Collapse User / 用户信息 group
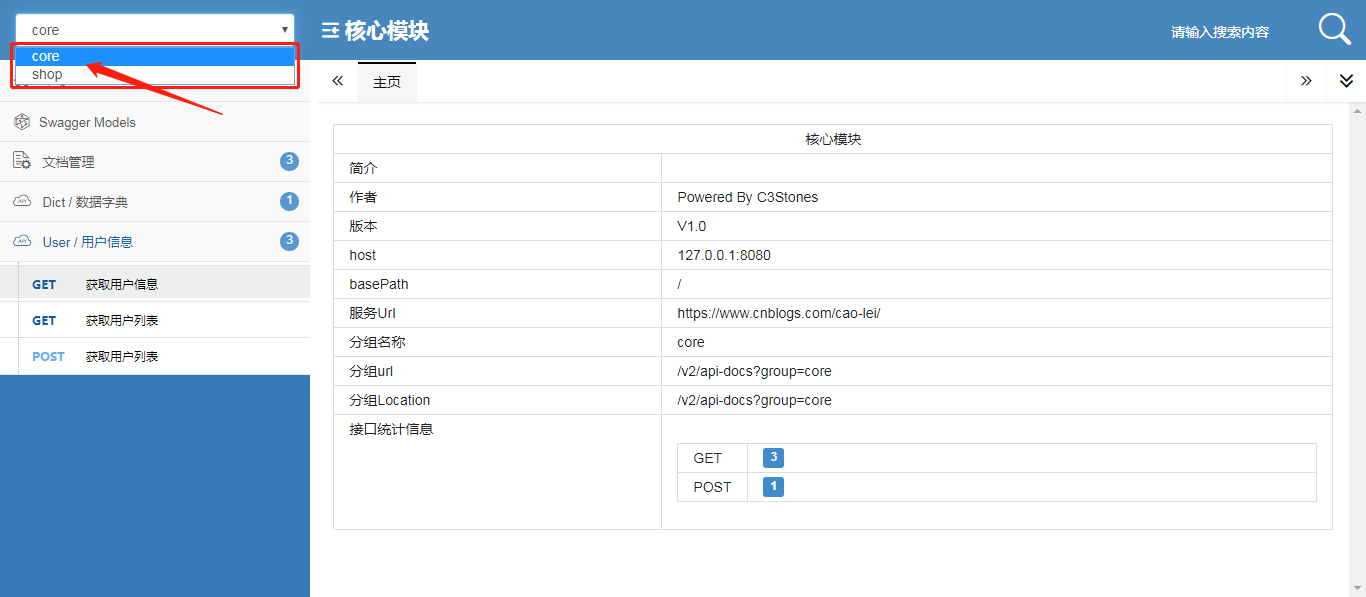The image size is (1366, 597). (x=155, y=242)
